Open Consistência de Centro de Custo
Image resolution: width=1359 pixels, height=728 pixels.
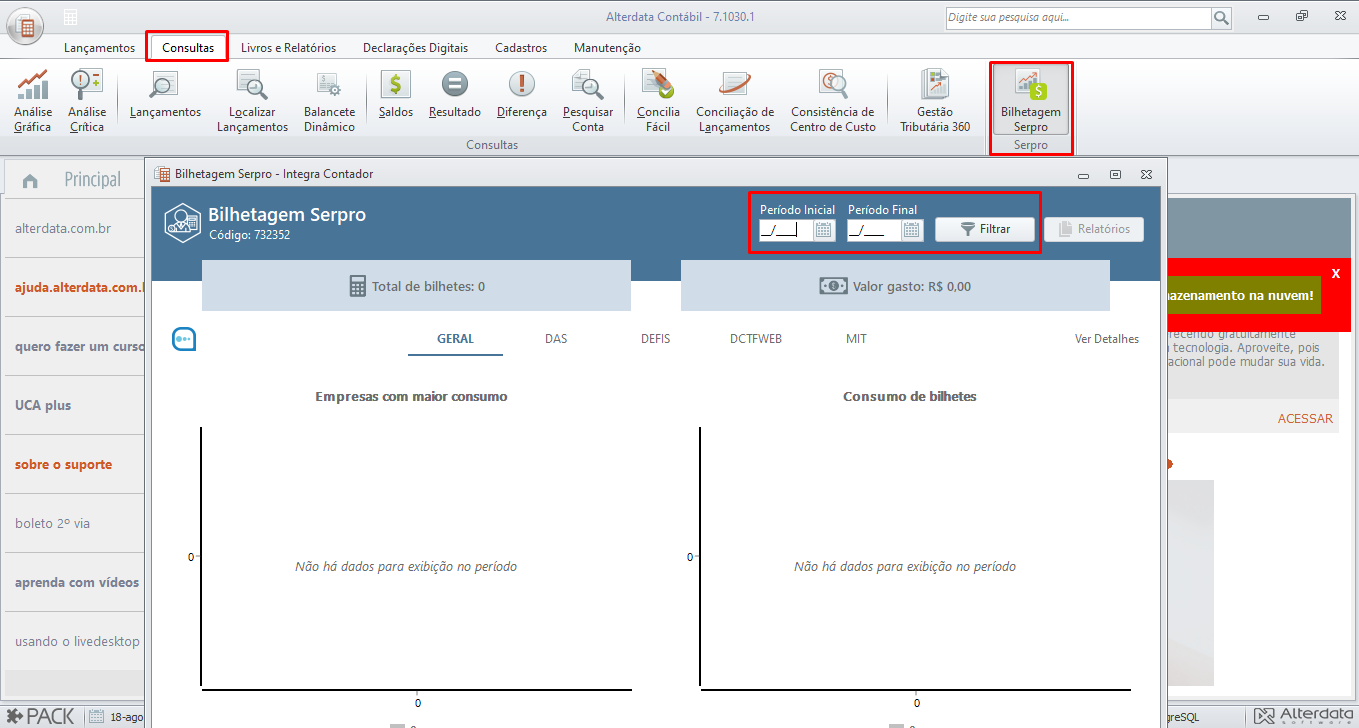(x=833, y=101)
